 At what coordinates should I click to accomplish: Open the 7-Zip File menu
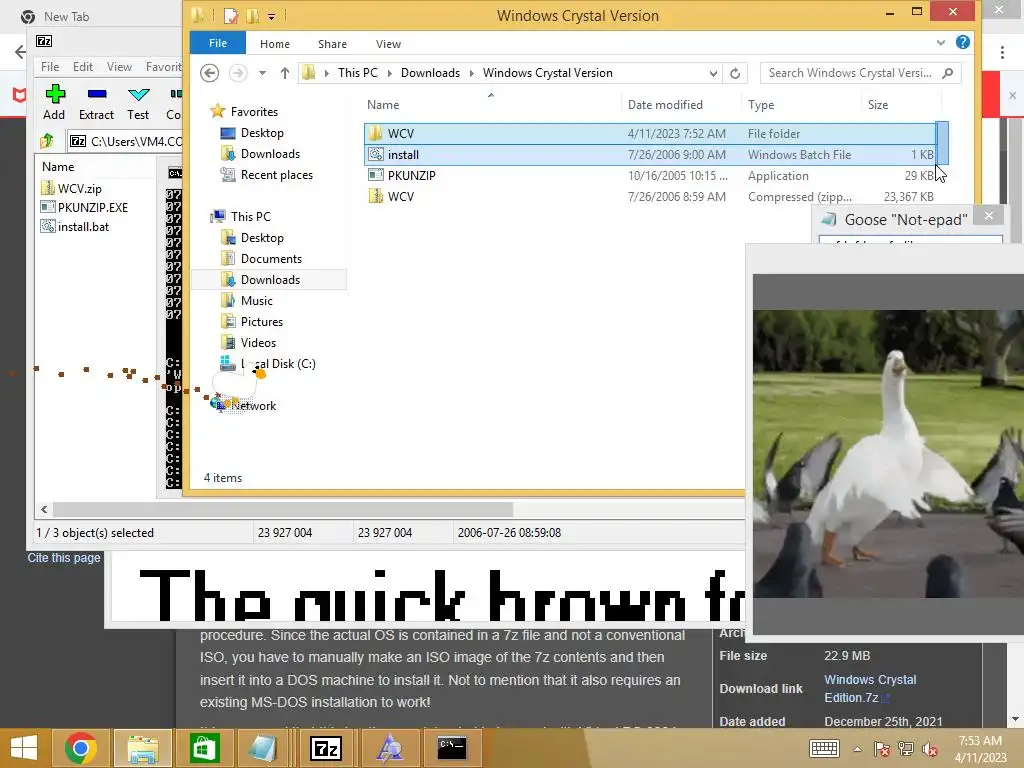click(x=50, y=67)
